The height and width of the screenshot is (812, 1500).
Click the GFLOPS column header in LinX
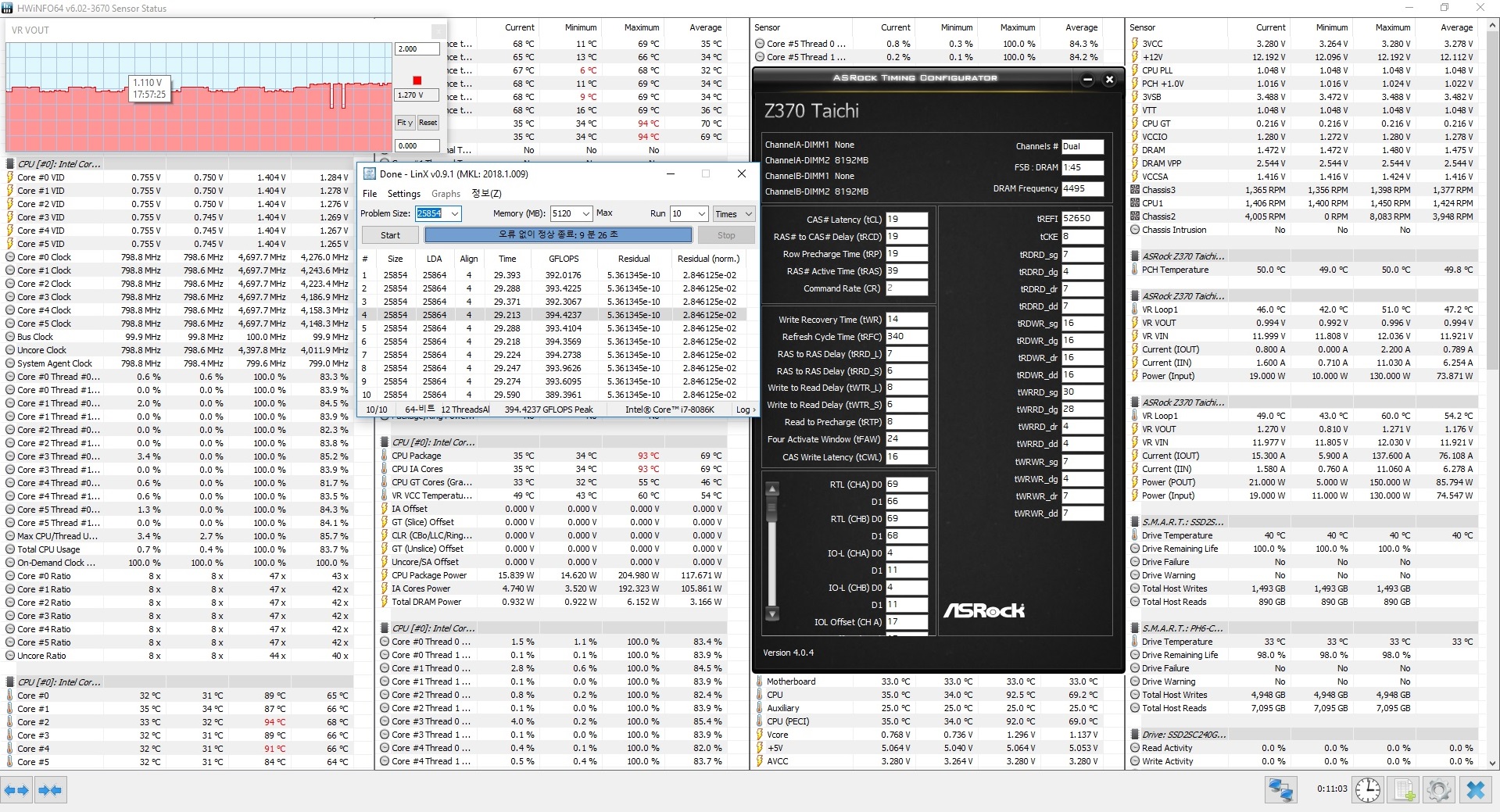[564, 259]
